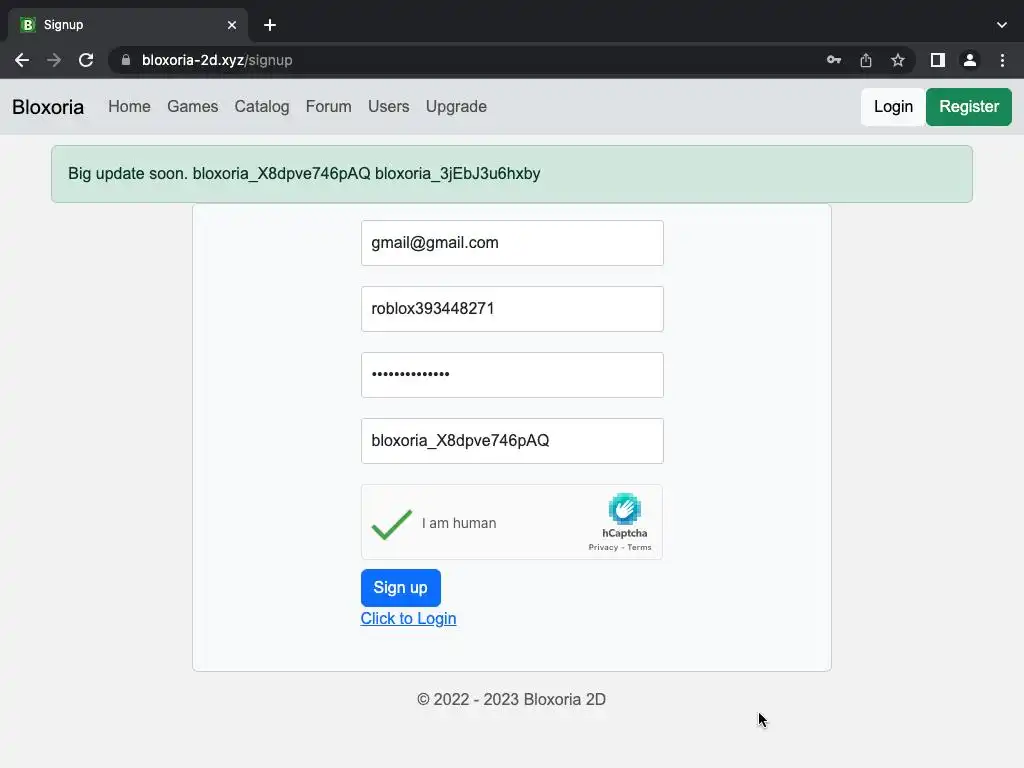Submit the form with Sign up

click(x=401, y=588)
